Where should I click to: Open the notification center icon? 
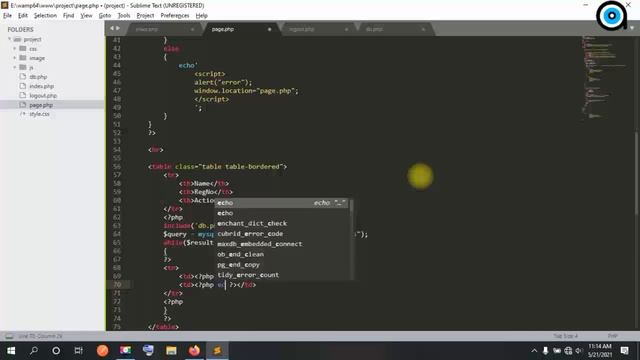tap(624, 351)
